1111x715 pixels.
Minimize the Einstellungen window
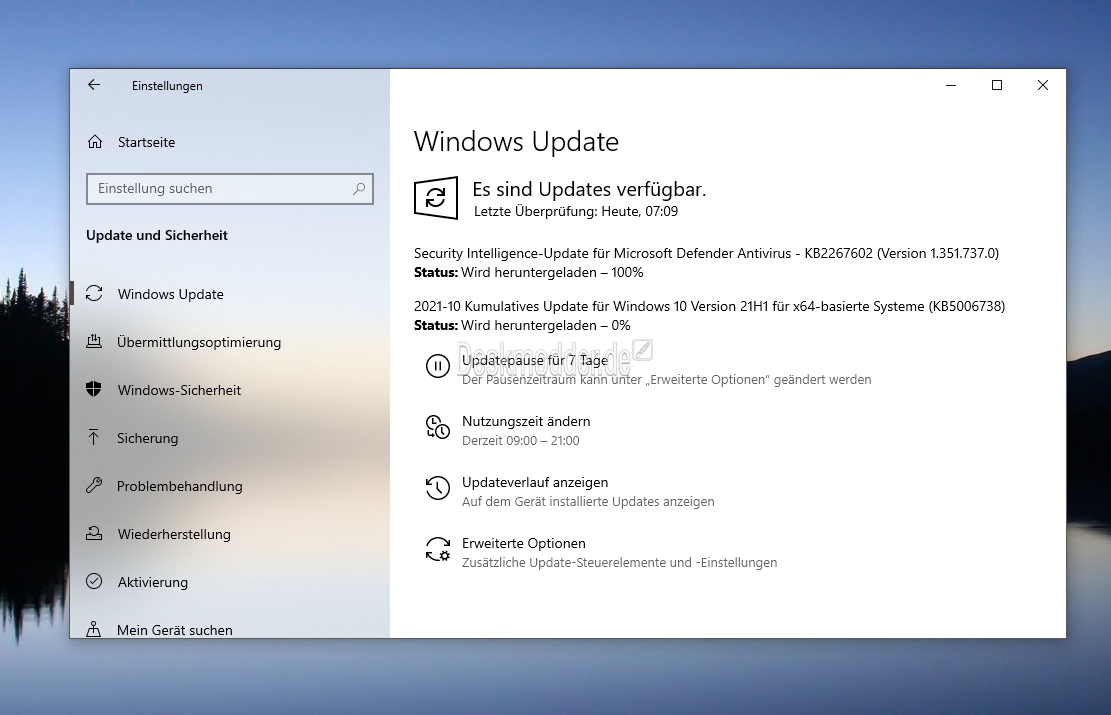pyautogui.click(x=951, y=85)
